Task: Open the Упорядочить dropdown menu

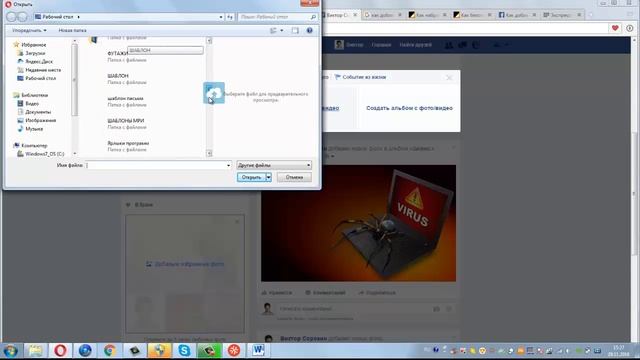Action: pos(29,30)
